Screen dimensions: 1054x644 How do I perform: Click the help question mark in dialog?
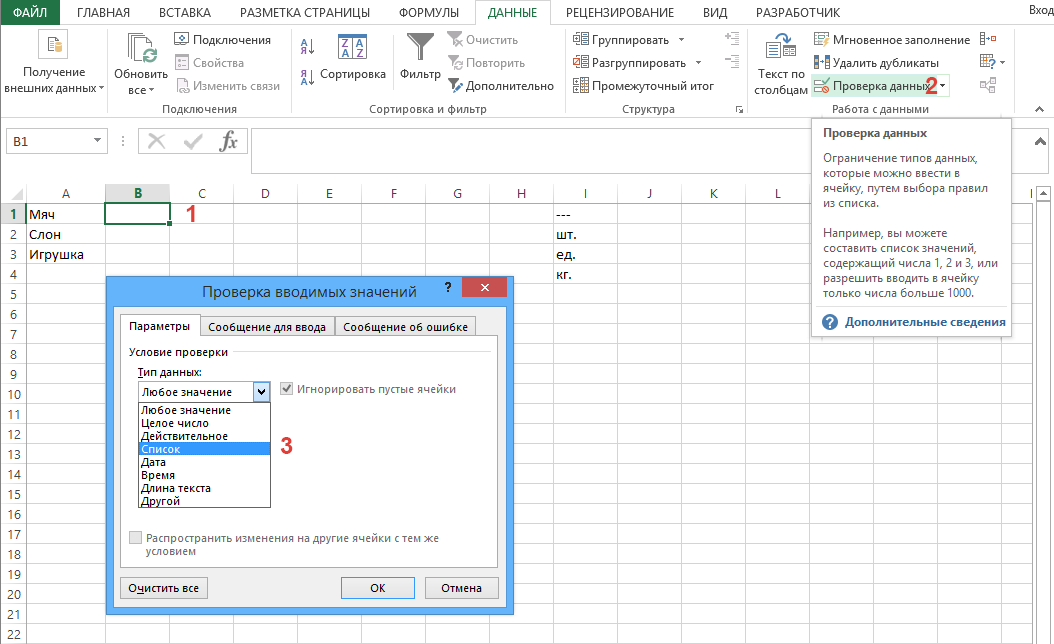(448, 288)
